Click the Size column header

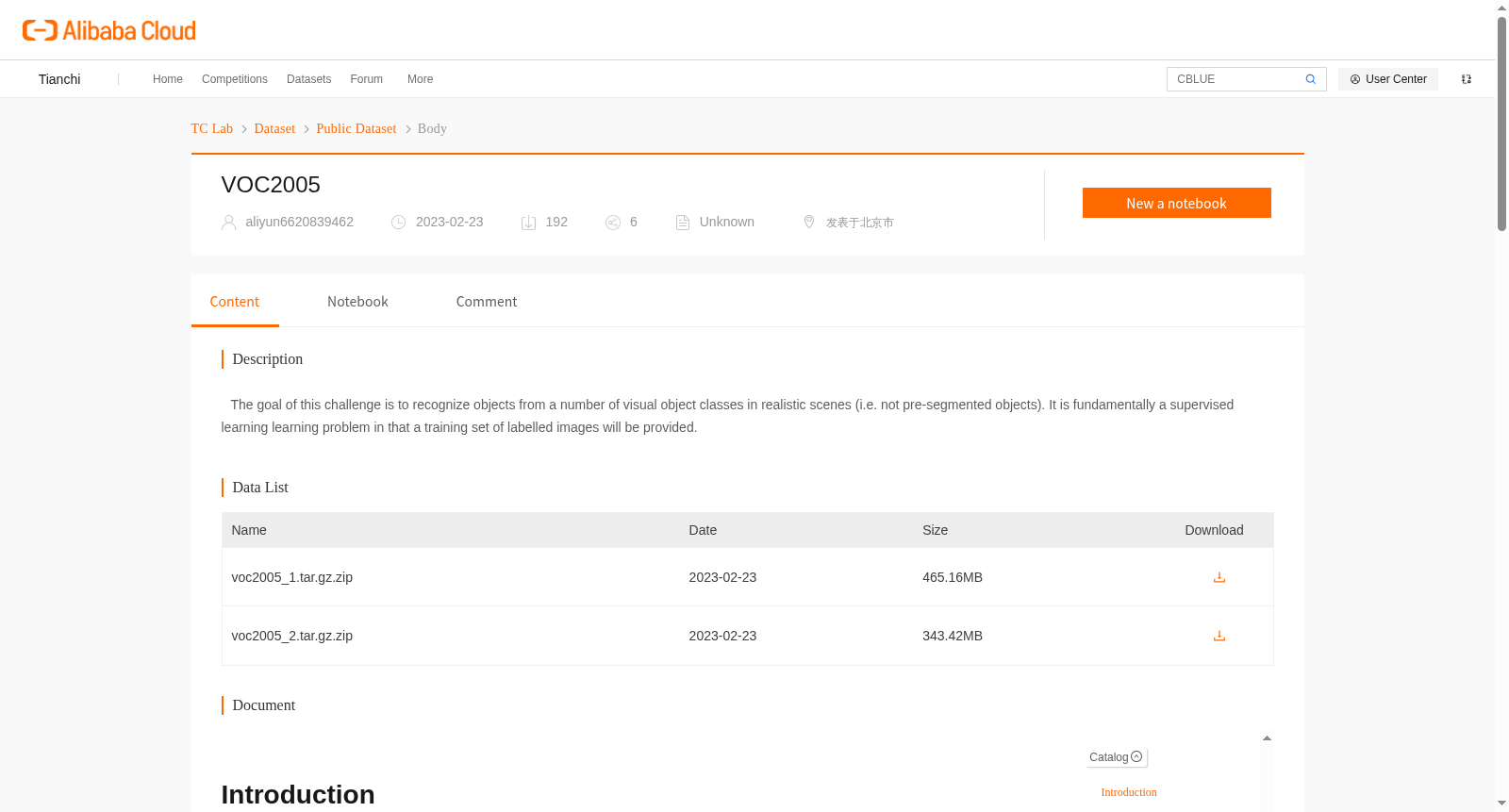tap(936, 530)
